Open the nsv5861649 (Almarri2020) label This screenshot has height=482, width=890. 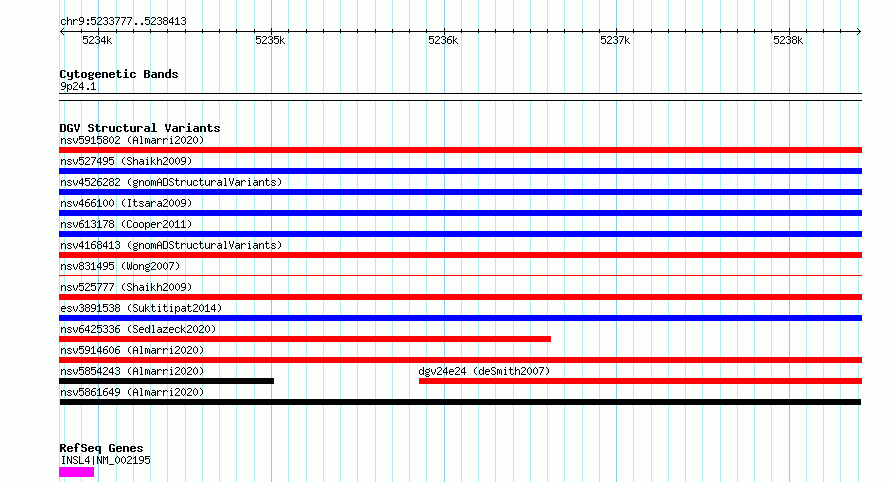coord(132,392)
